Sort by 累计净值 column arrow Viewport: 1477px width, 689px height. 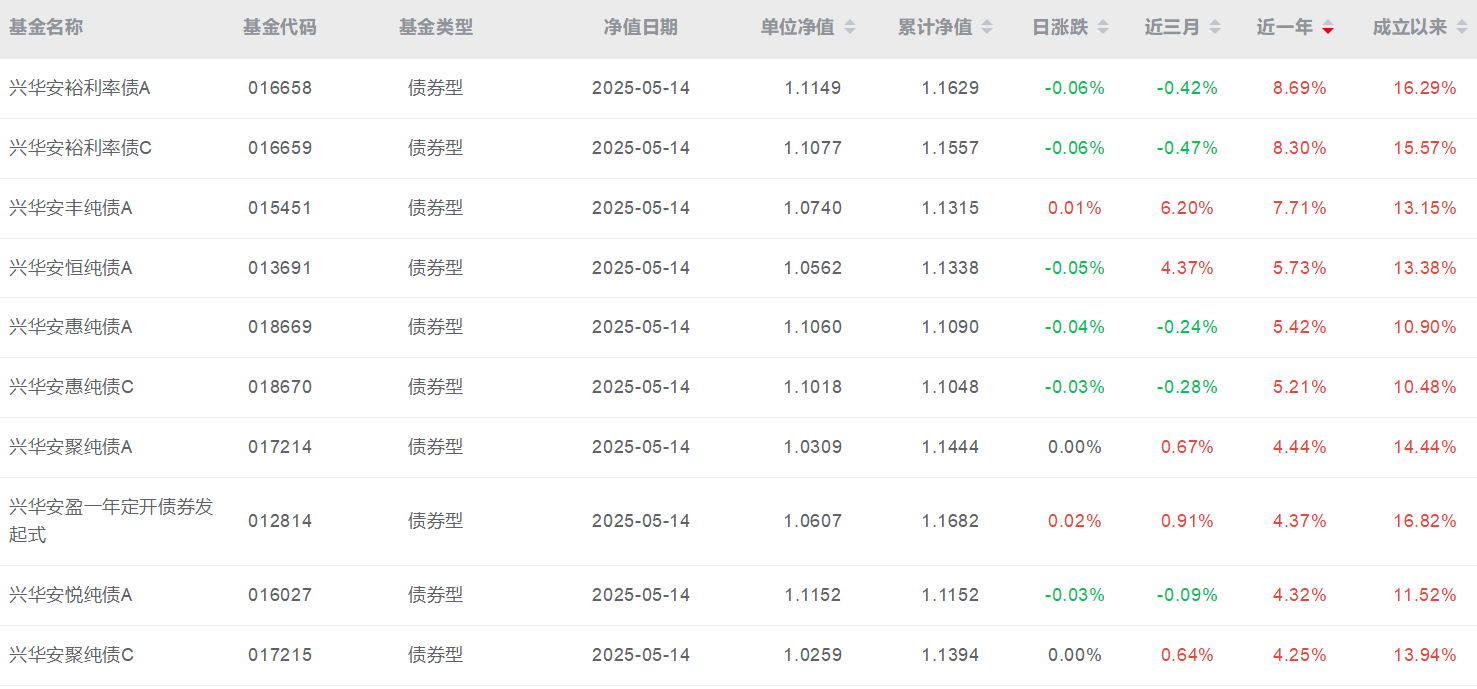[x=987, y=28]
